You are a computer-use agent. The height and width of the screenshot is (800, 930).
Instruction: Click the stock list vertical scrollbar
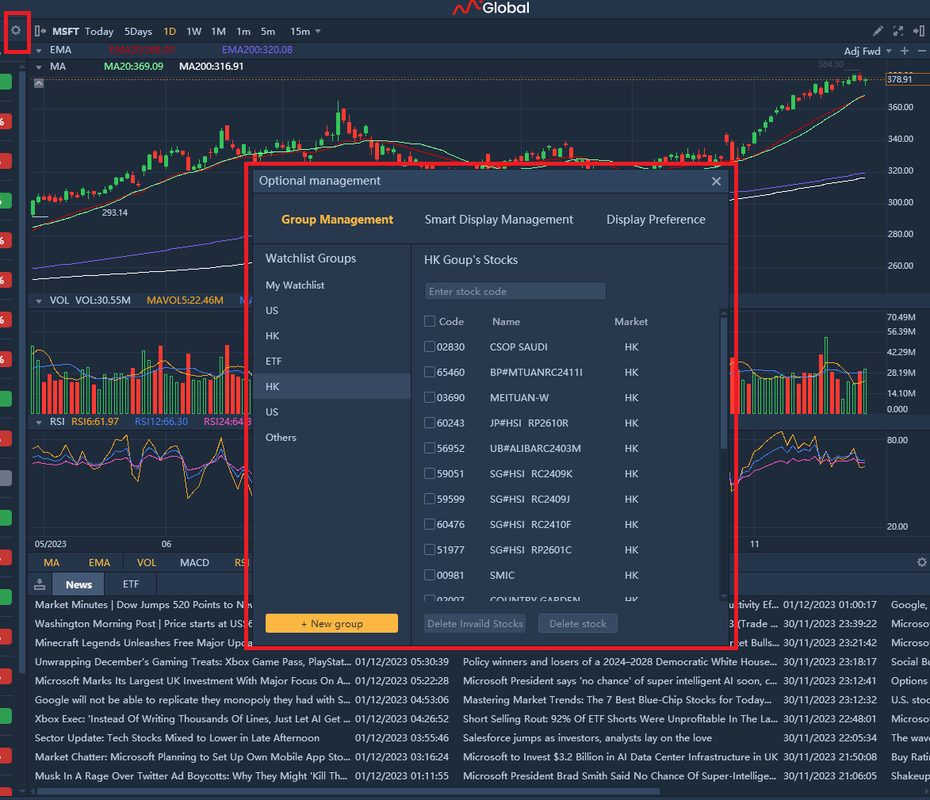pos(723,383)
